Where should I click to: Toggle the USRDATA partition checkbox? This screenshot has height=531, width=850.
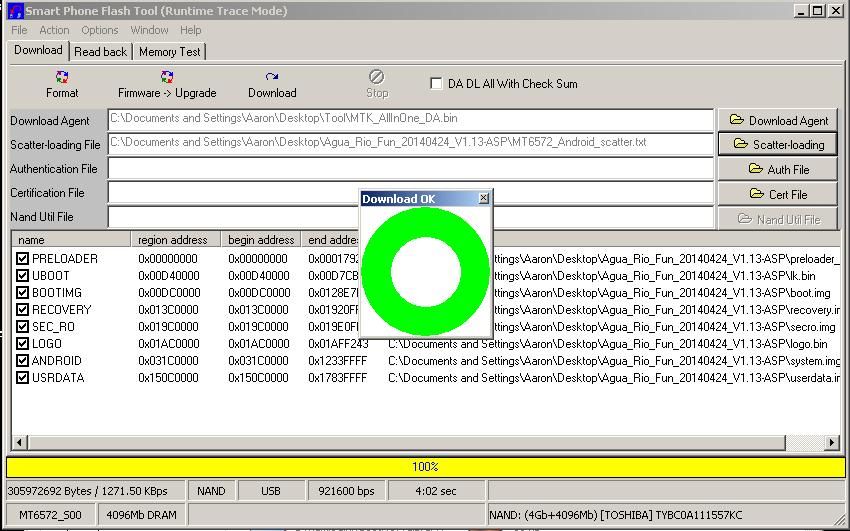tap(22, 378)
